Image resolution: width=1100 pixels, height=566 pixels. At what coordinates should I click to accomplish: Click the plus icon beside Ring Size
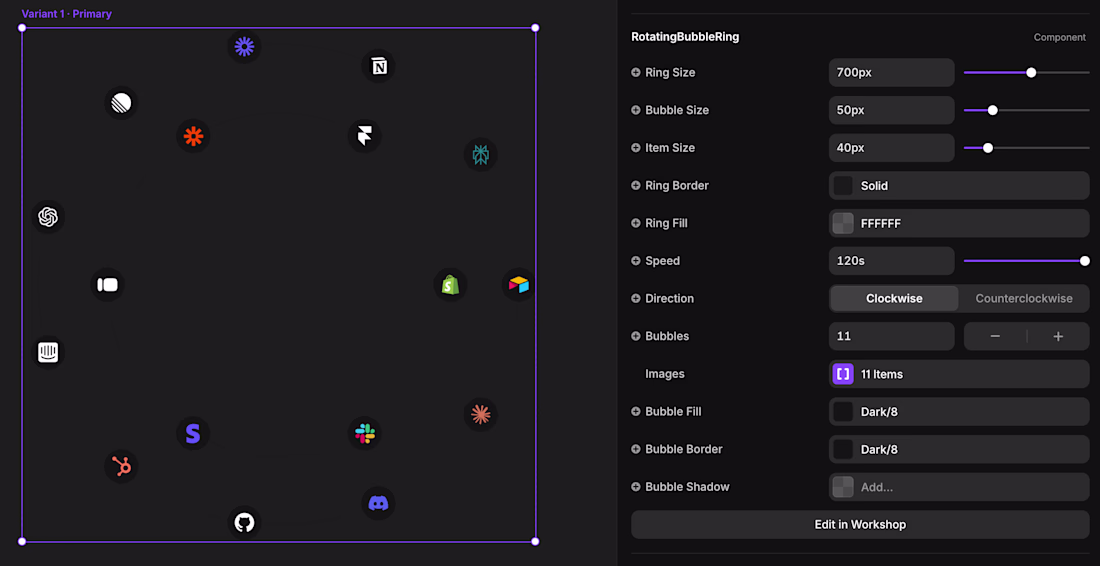pos(636,72)
